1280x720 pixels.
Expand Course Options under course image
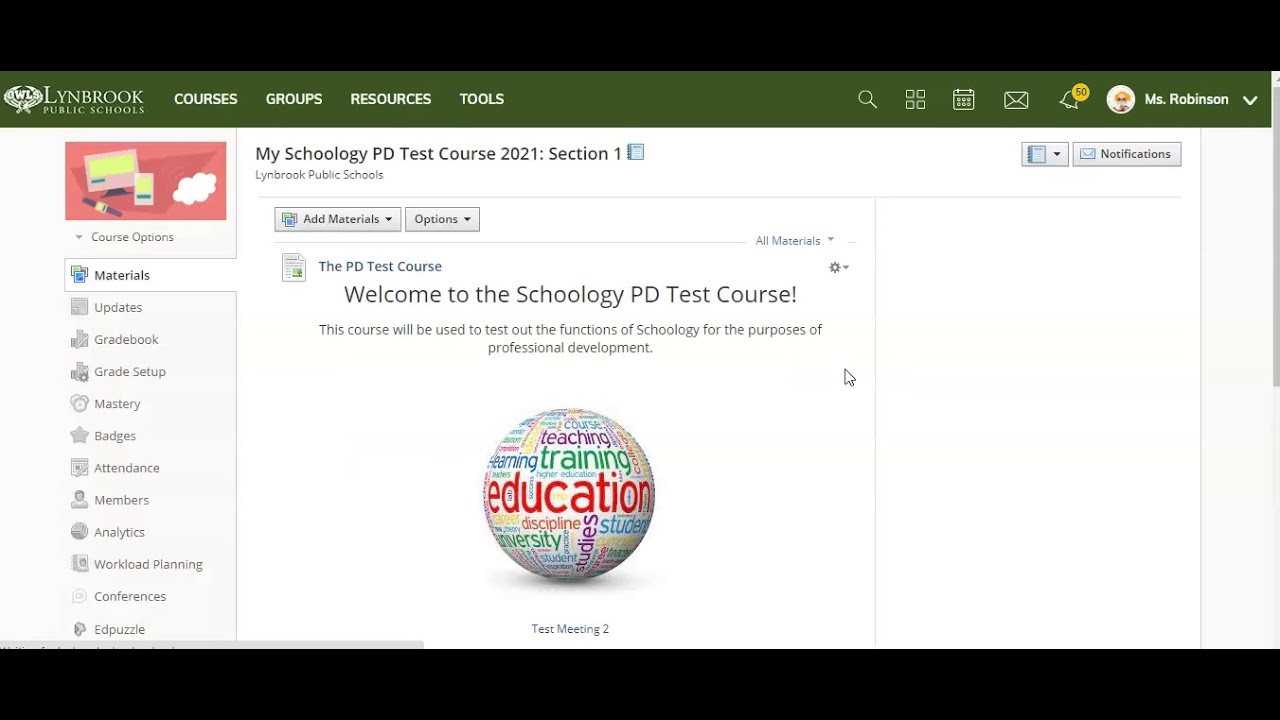pos(125,237)
